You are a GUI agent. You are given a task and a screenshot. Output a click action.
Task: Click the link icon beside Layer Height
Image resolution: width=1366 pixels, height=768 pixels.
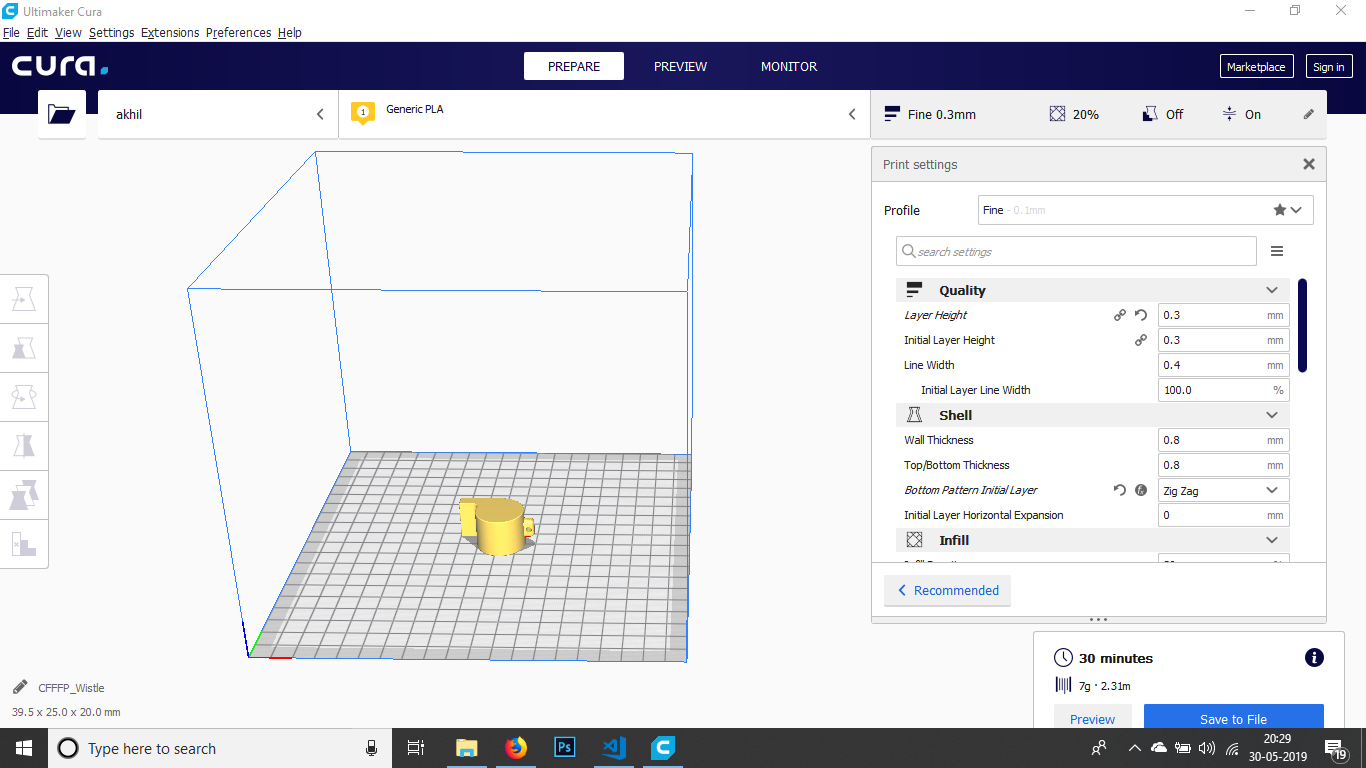[x=1120, y=315]
